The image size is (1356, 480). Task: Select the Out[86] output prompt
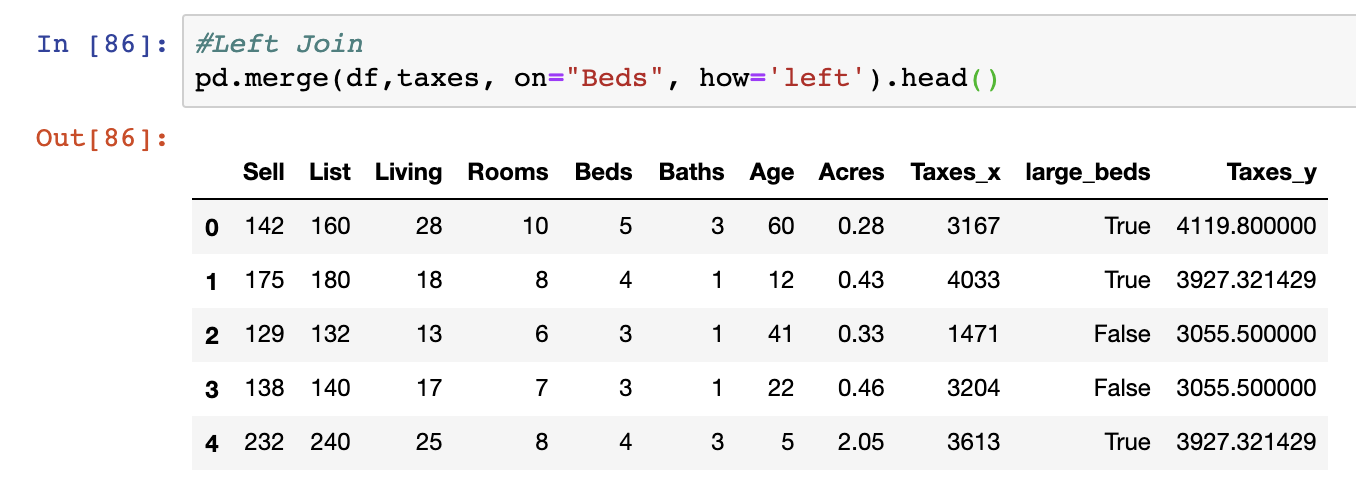(101, 137)
